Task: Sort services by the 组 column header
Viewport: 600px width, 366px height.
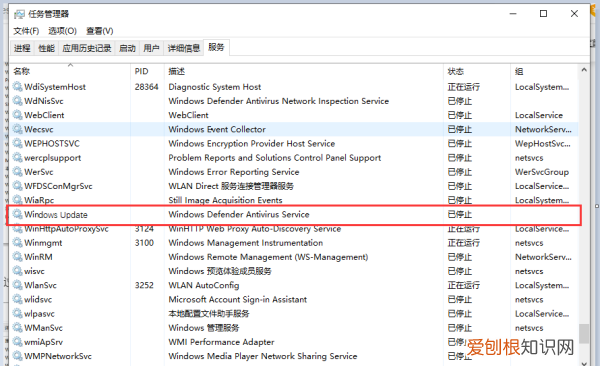Action: click(544, 71)
